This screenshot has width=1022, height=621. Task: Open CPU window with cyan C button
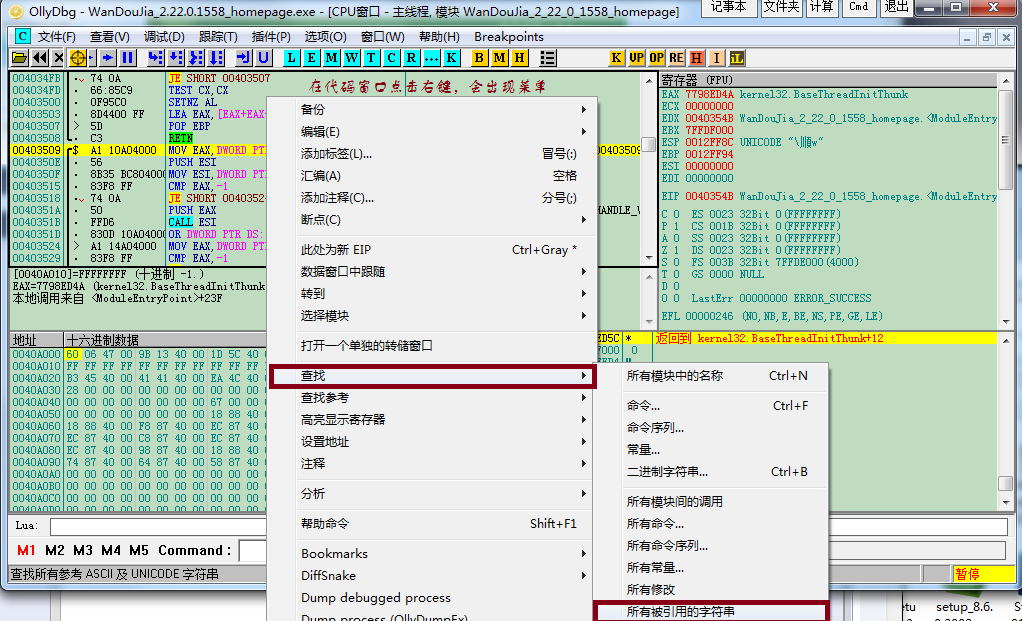[391, 58]
